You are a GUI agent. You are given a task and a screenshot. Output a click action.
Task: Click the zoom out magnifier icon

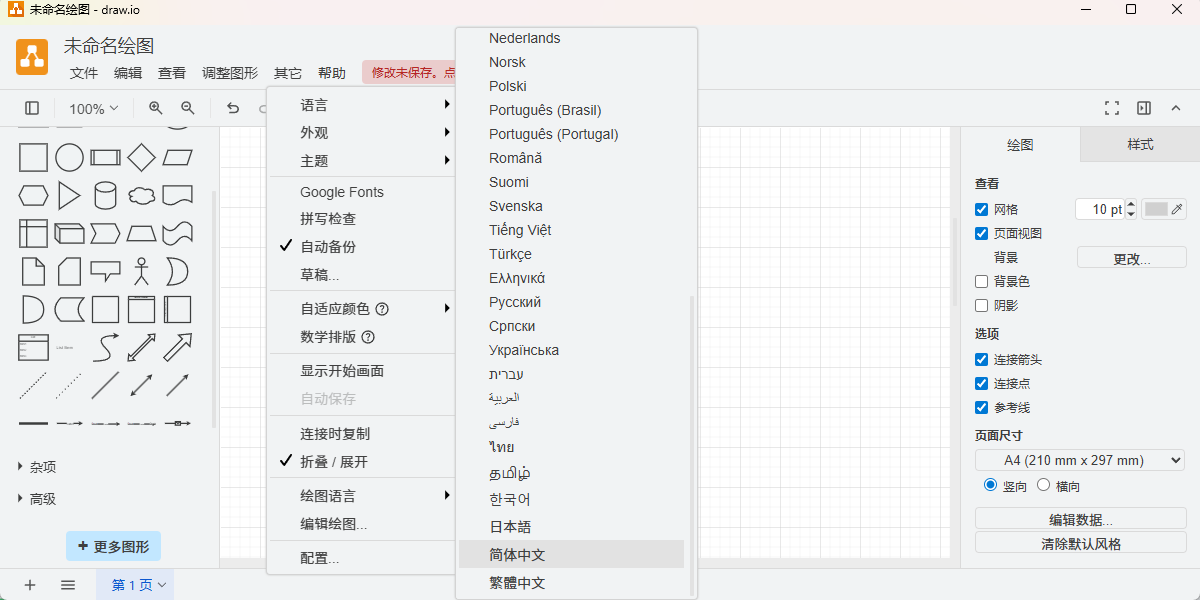click(x=187, y=108)
